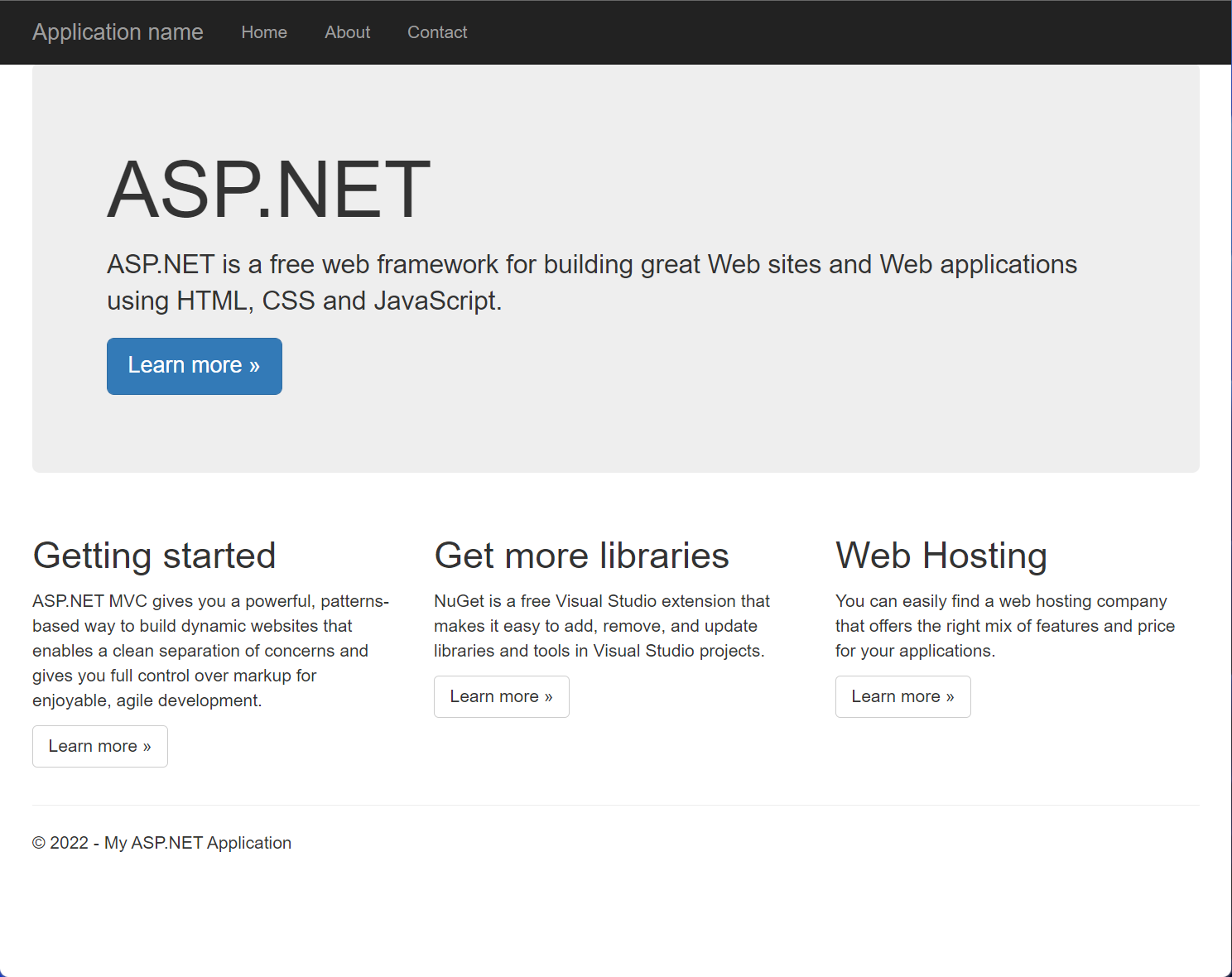Screen dimensions: 1232x977
Task: Click the horizontal divider above the footer
Action: (616, 802)
